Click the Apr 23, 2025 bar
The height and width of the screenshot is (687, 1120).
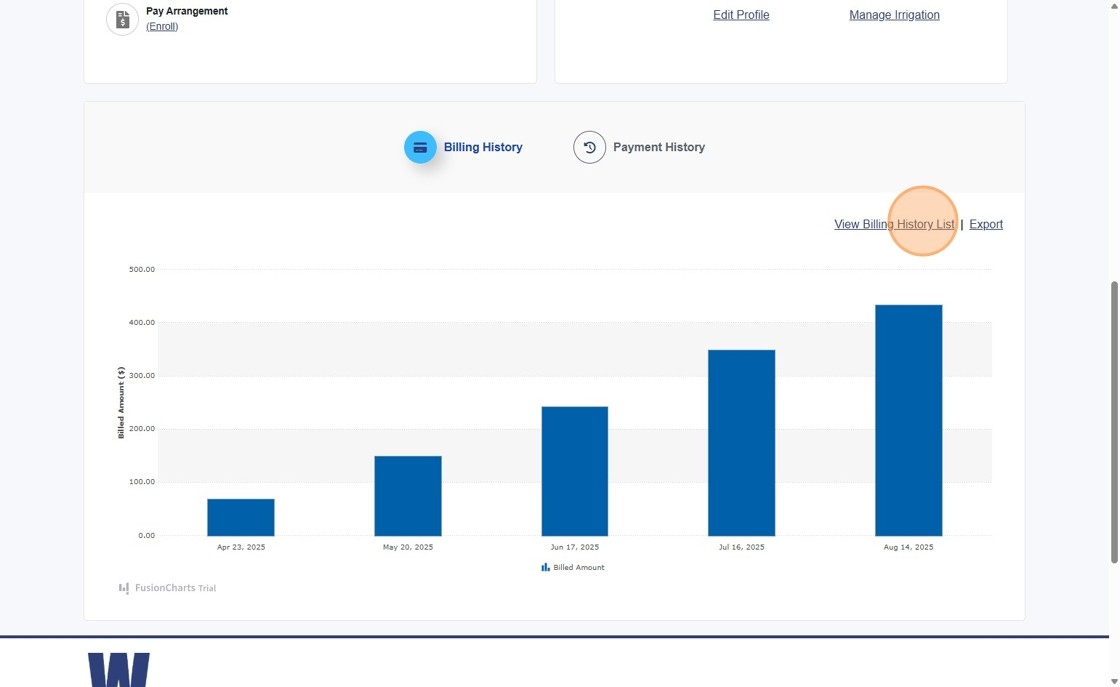click(241, 517)
